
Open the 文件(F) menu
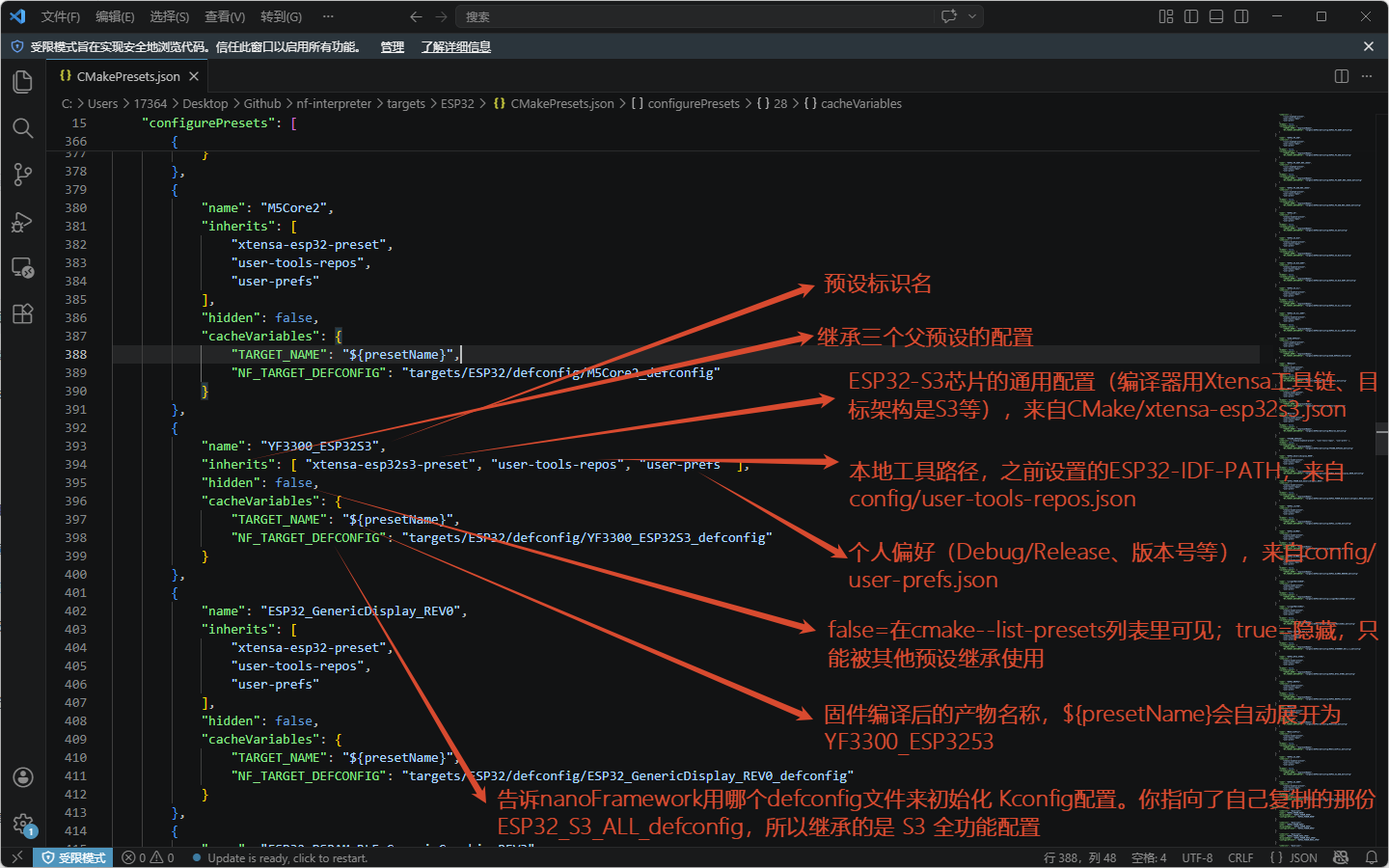tap(61, 16)
